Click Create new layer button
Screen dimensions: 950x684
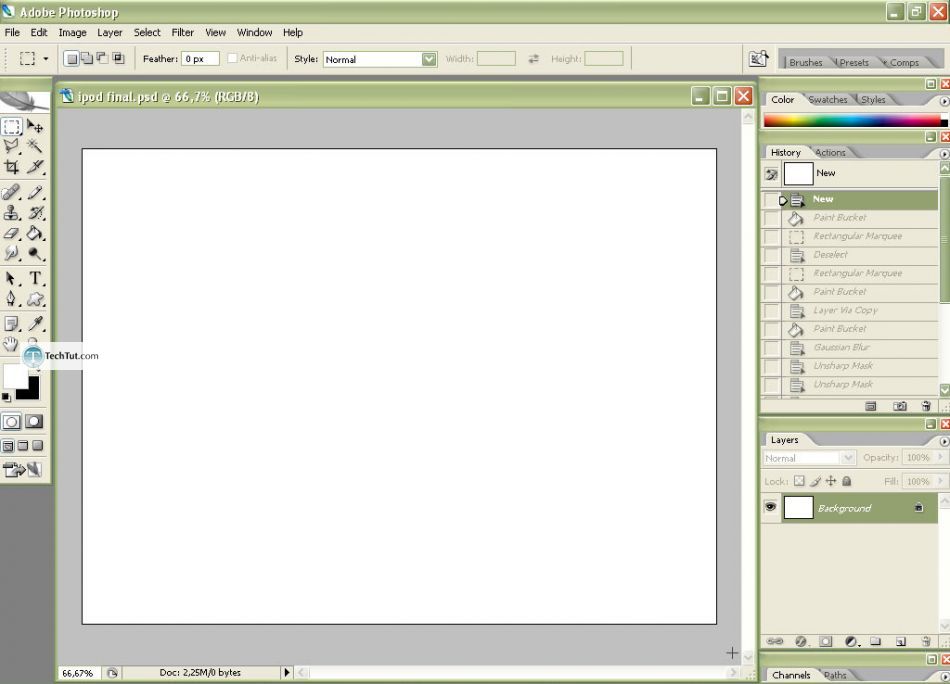(901, 641)
